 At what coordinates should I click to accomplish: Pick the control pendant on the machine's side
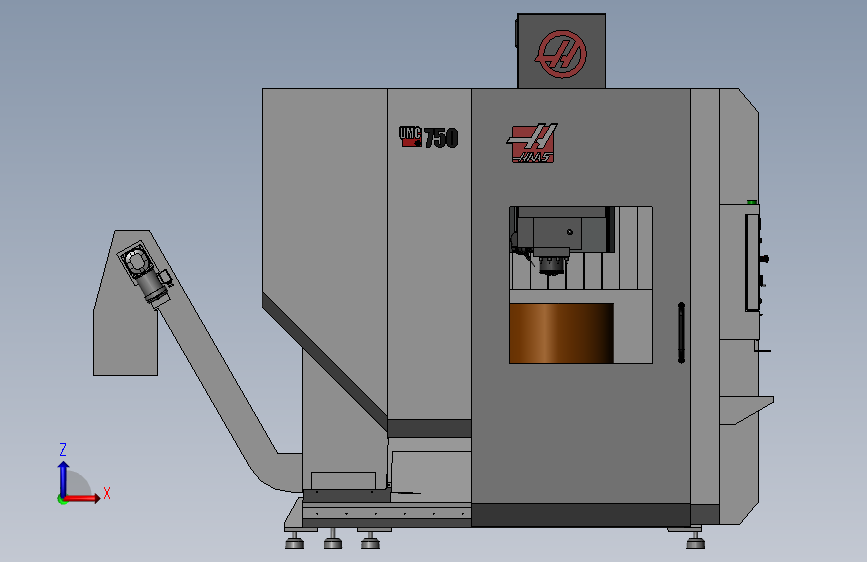pos(754,263)
